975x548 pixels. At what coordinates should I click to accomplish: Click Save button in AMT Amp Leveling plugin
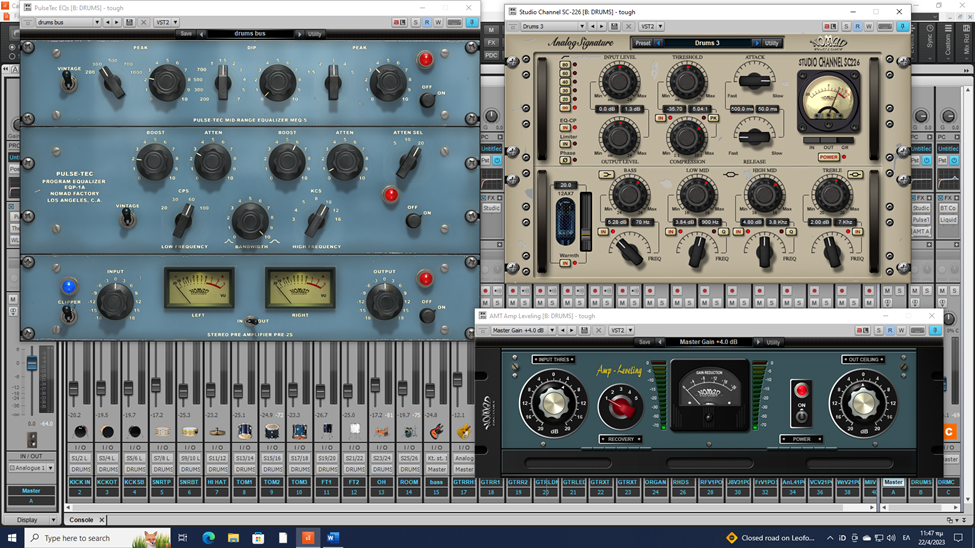644,342
